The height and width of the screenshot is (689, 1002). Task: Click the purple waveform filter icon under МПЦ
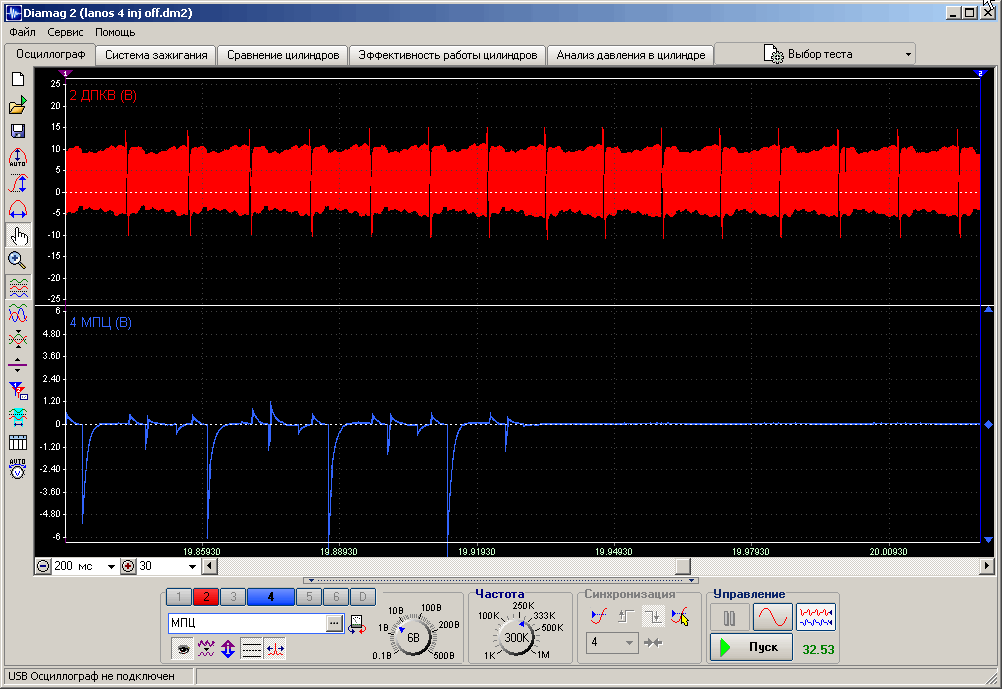click(206, 649)
